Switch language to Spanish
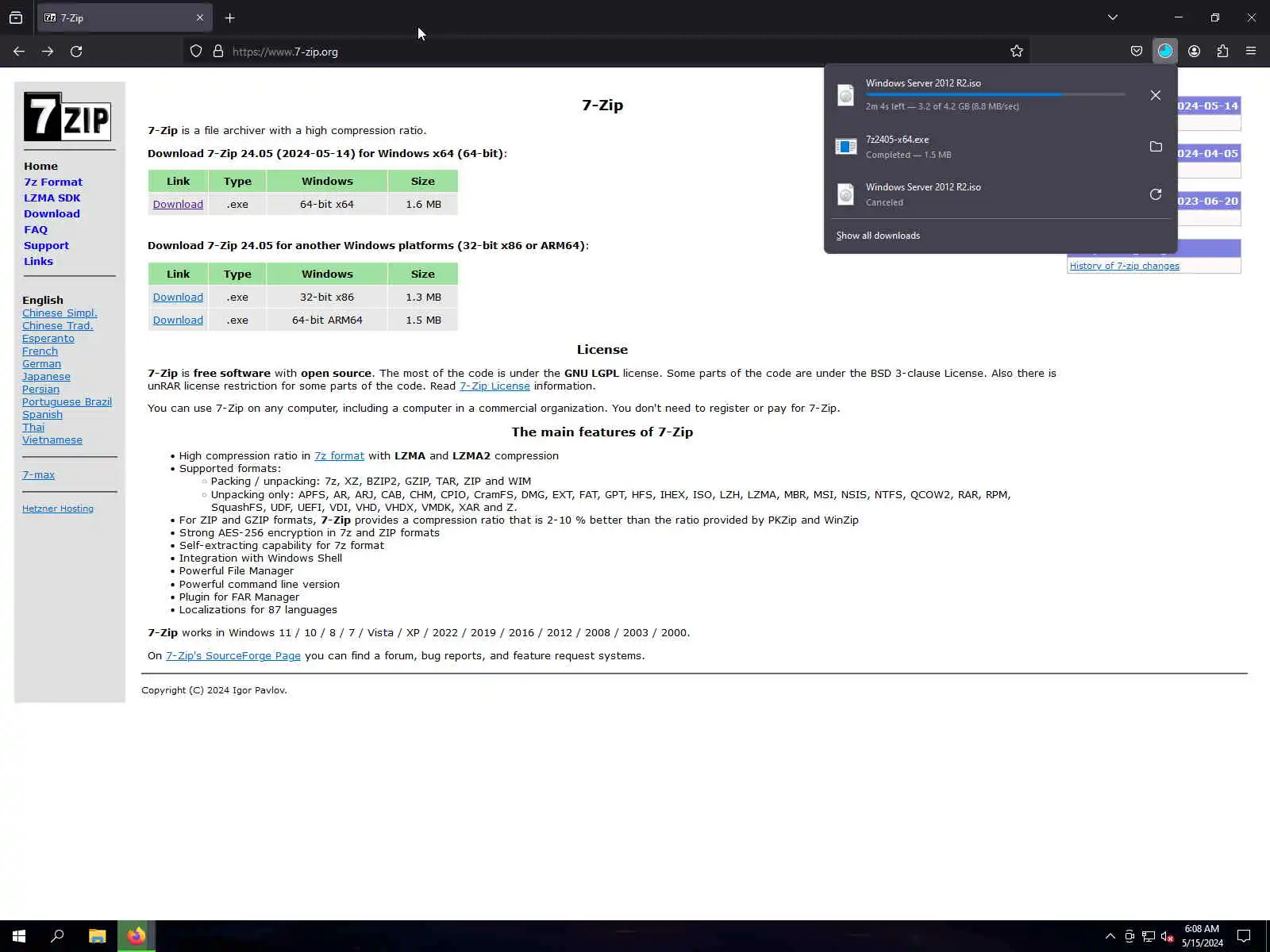 (42, 414)
